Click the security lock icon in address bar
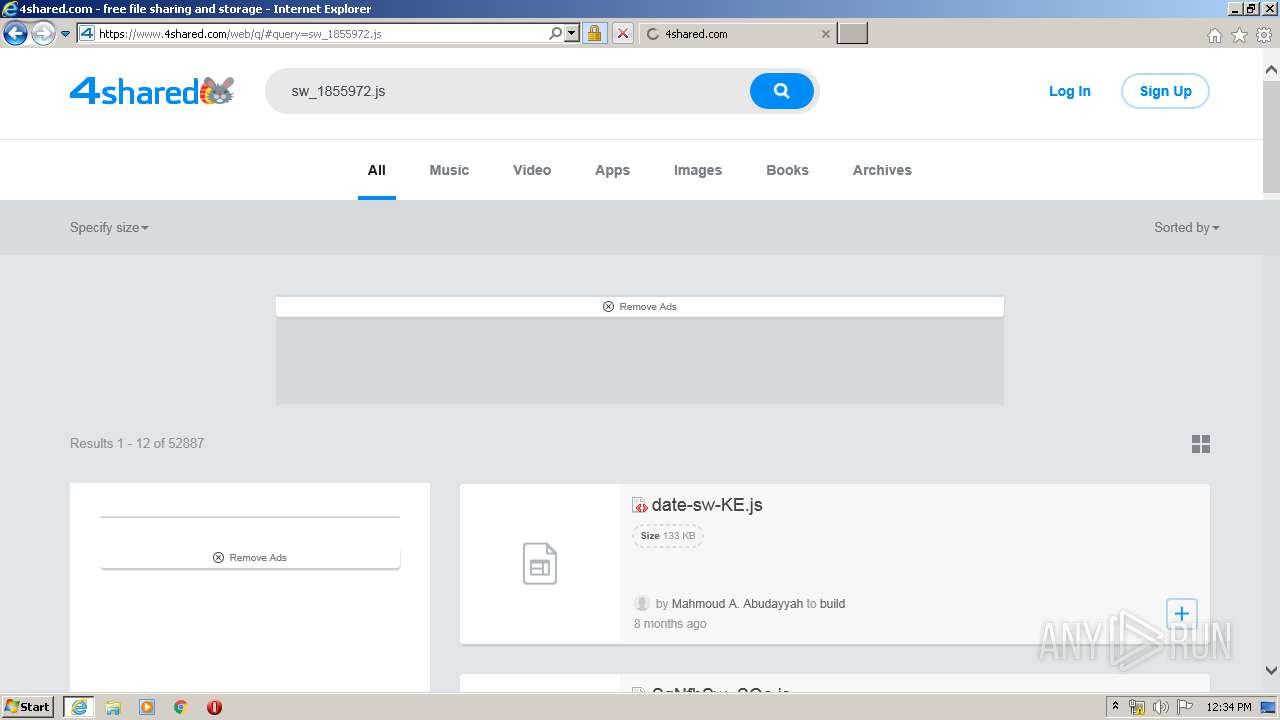 point(594,33)
